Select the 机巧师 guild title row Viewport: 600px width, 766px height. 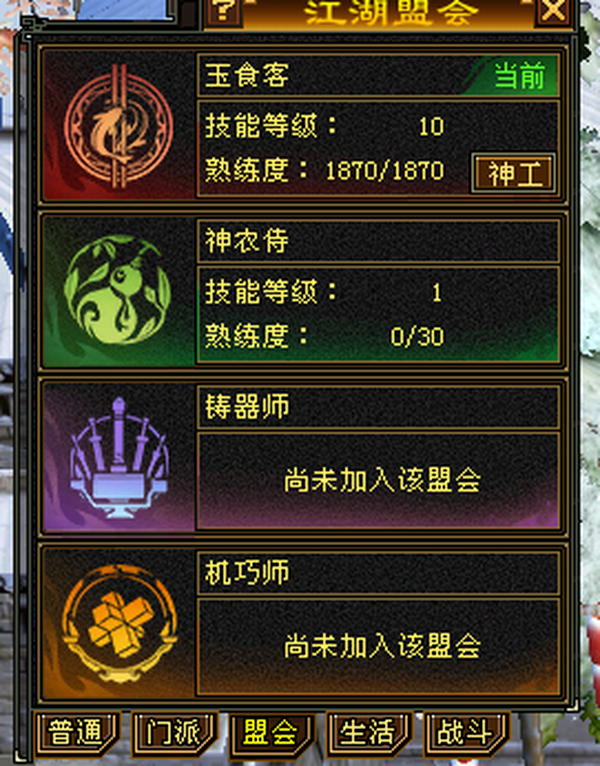(378, 573)
